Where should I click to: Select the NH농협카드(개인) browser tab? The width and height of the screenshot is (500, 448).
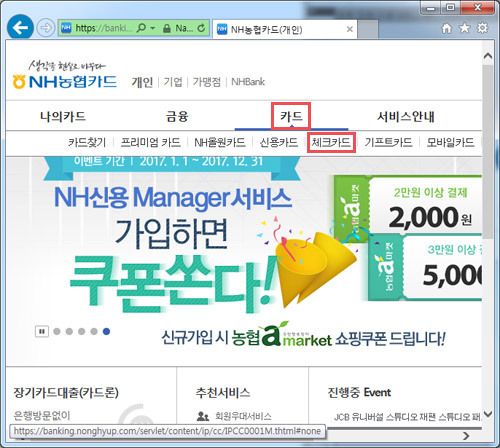coord(285,29)
